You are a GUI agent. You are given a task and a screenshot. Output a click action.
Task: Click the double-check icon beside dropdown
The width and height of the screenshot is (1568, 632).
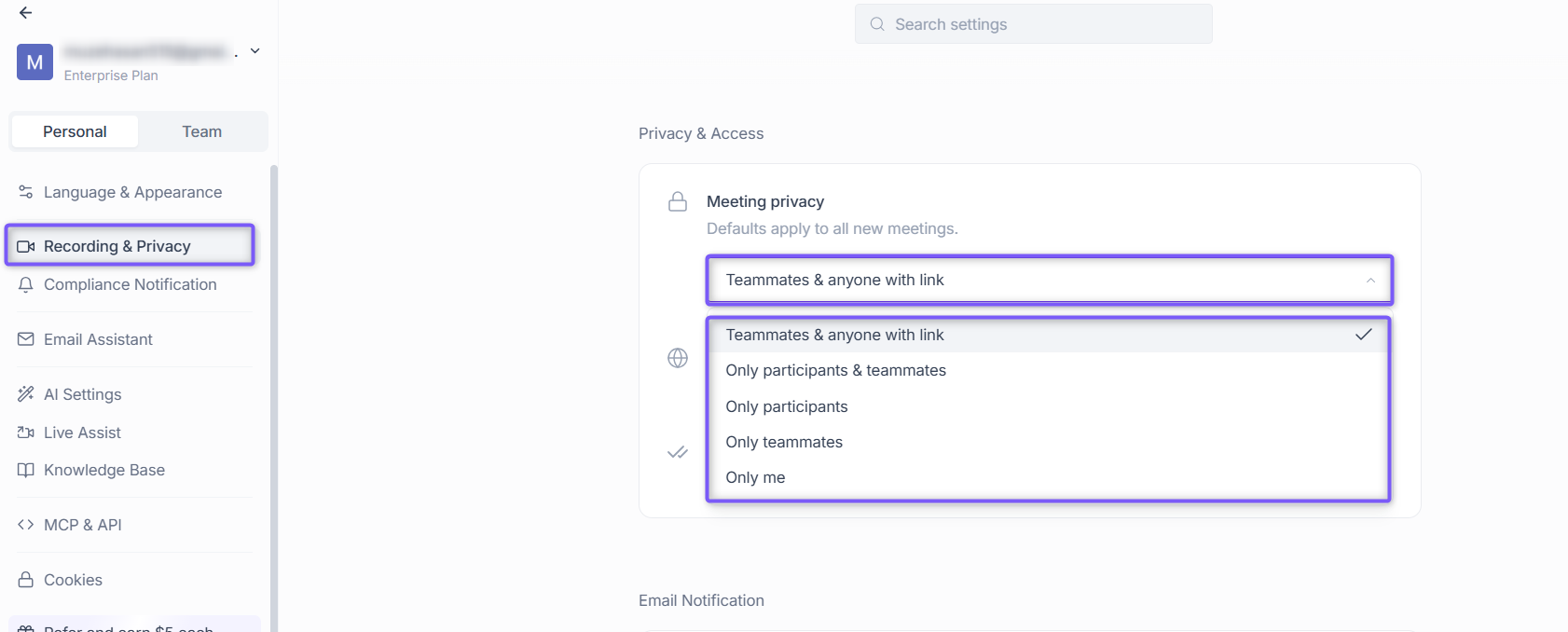click(x=678, y=452)
